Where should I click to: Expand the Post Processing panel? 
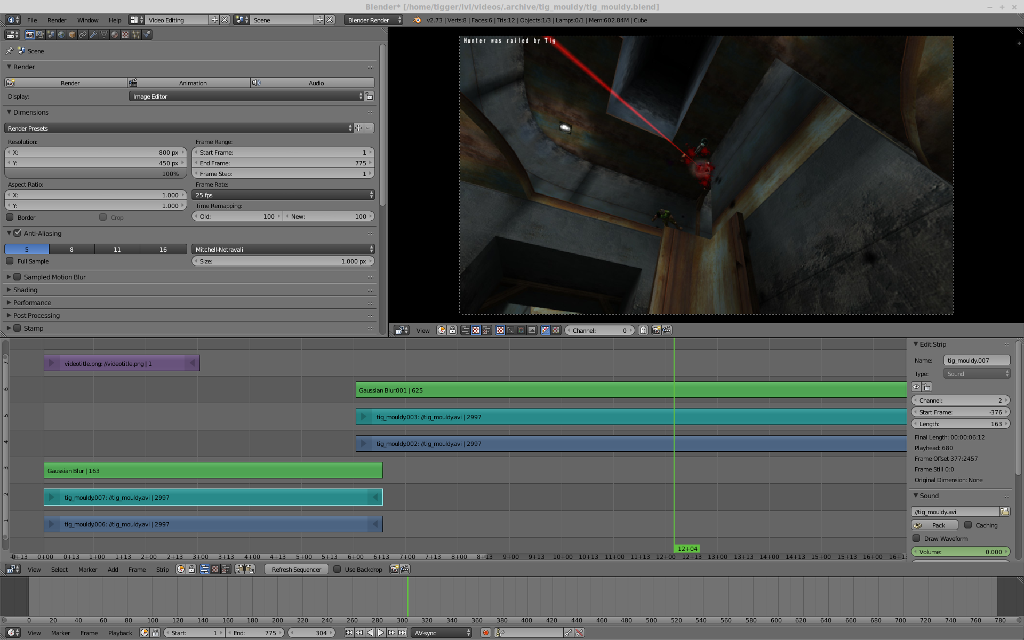37,315
